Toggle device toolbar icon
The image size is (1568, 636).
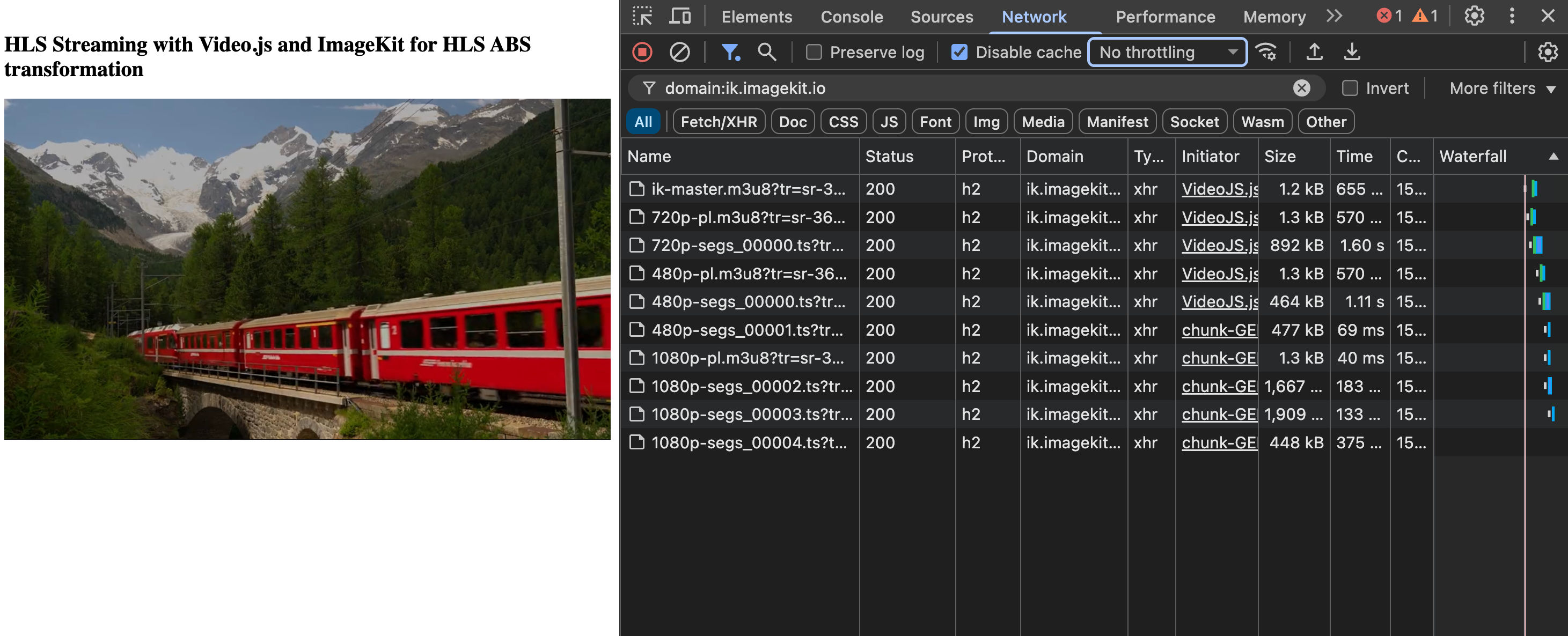tap(679, 17)
